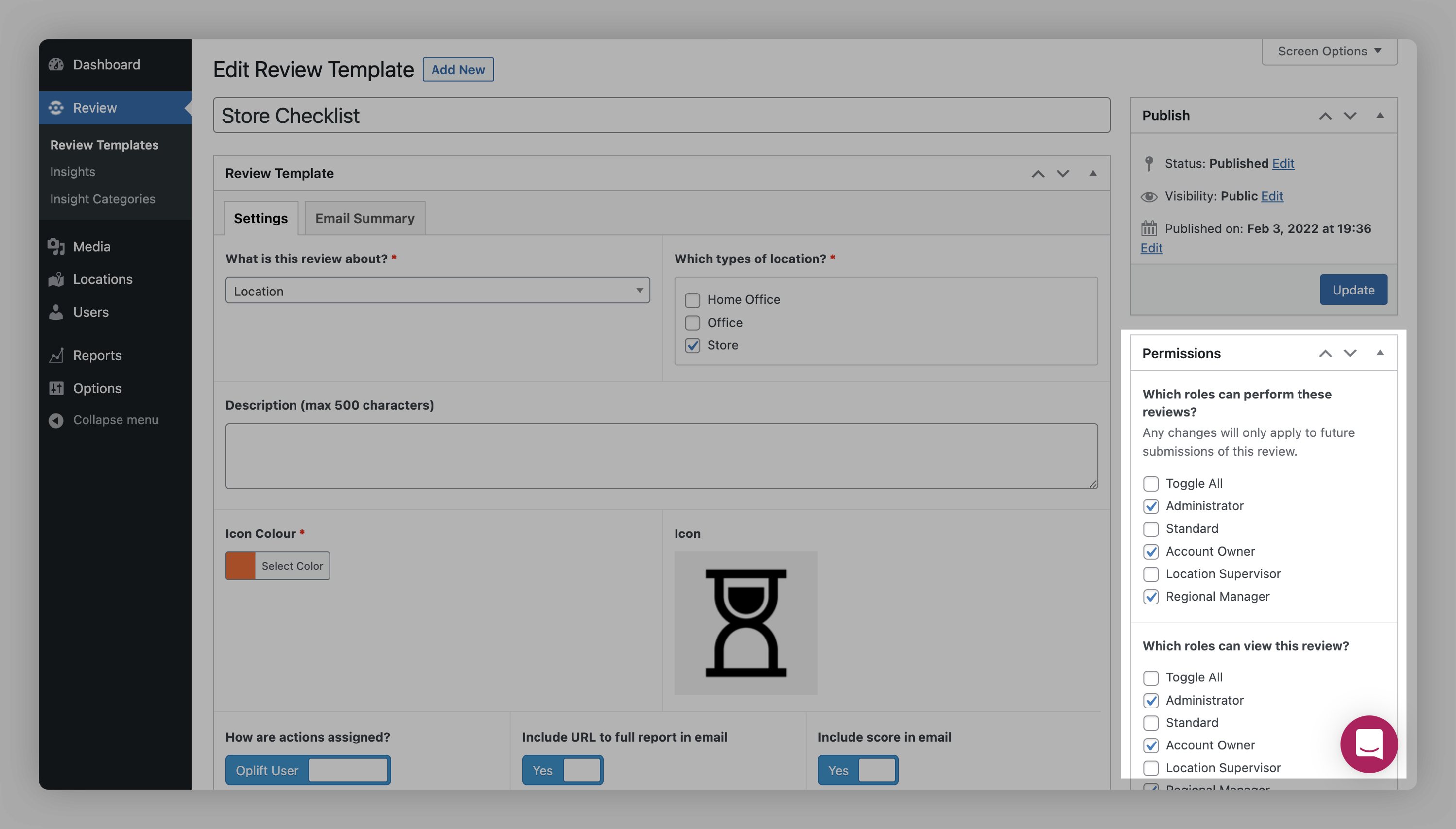1456x829 pixels.
Task: Open Reports via its chart icon
Action: coord(56,355)
